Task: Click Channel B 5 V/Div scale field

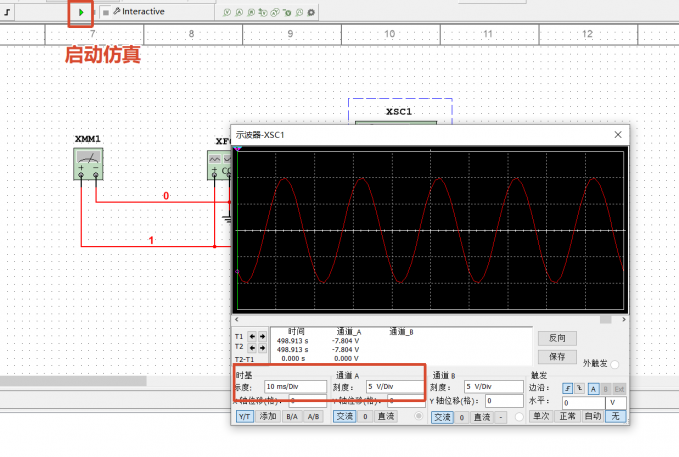Action: point(494,386)
